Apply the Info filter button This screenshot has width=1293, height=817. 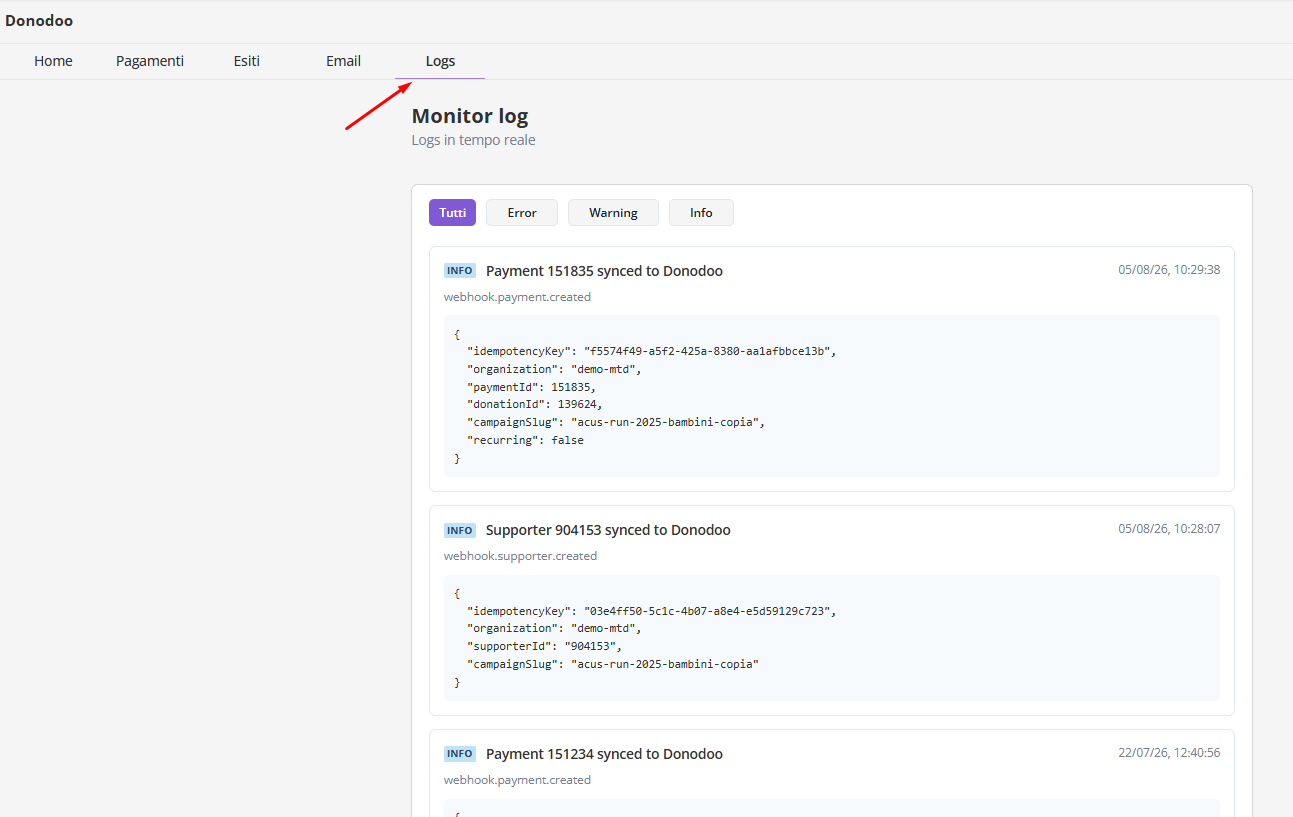pos(701,213)
